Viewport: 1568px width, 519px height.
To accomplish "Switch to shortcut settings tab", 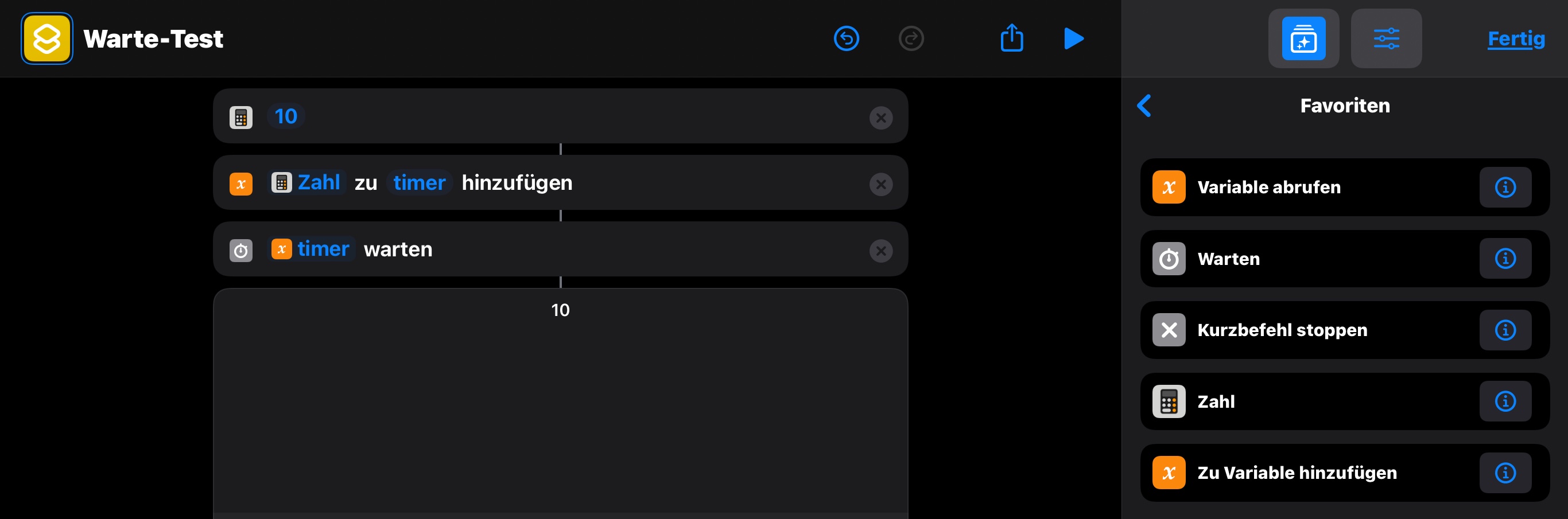I will pos(1386,38).
